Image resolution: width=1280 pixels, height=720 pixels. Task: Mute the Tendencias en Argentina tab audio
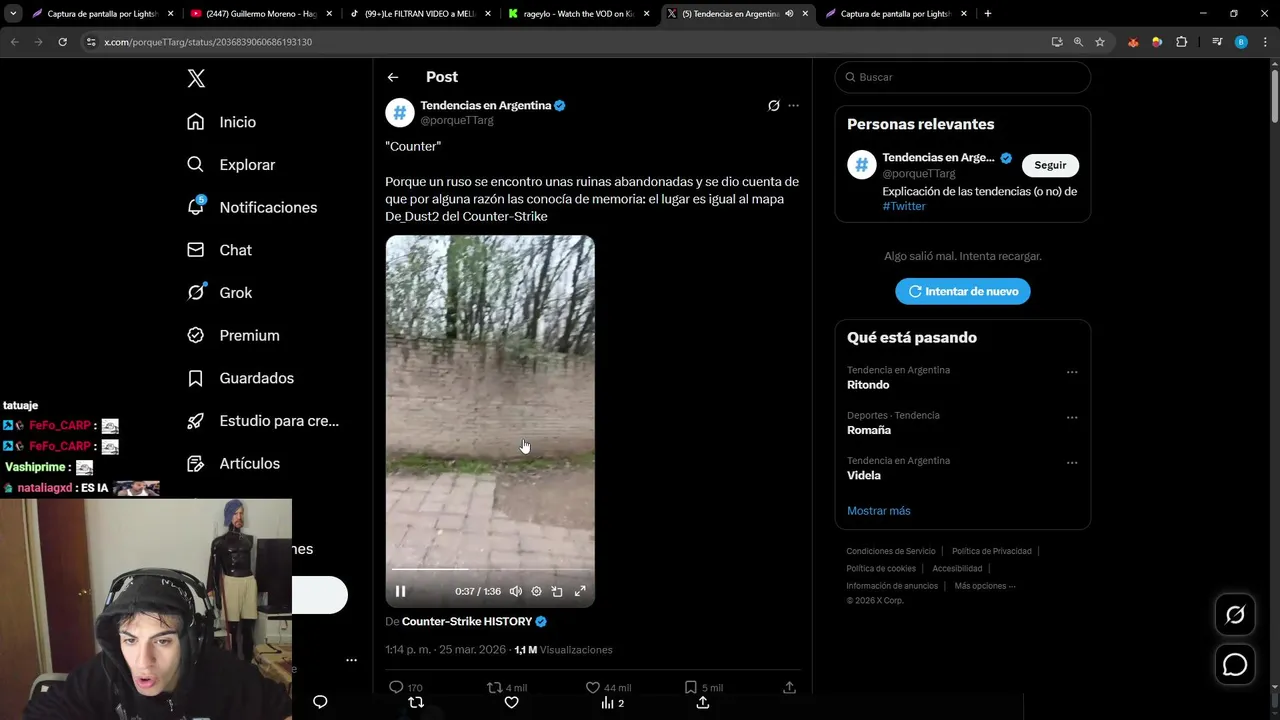tap(789, 14)
